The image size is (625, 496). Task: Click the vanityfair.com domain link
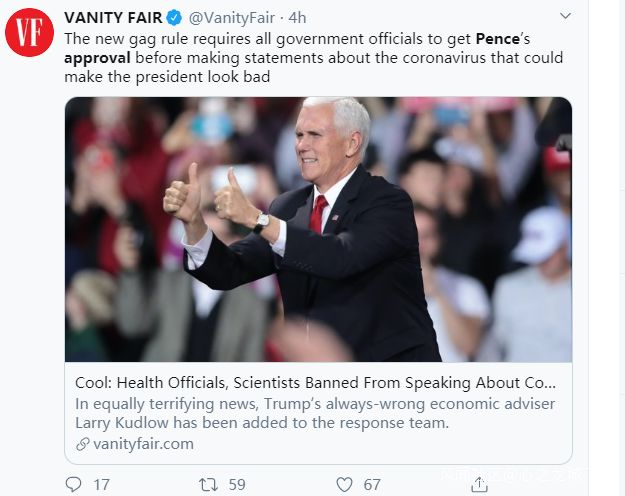click(x=143, y=443)
